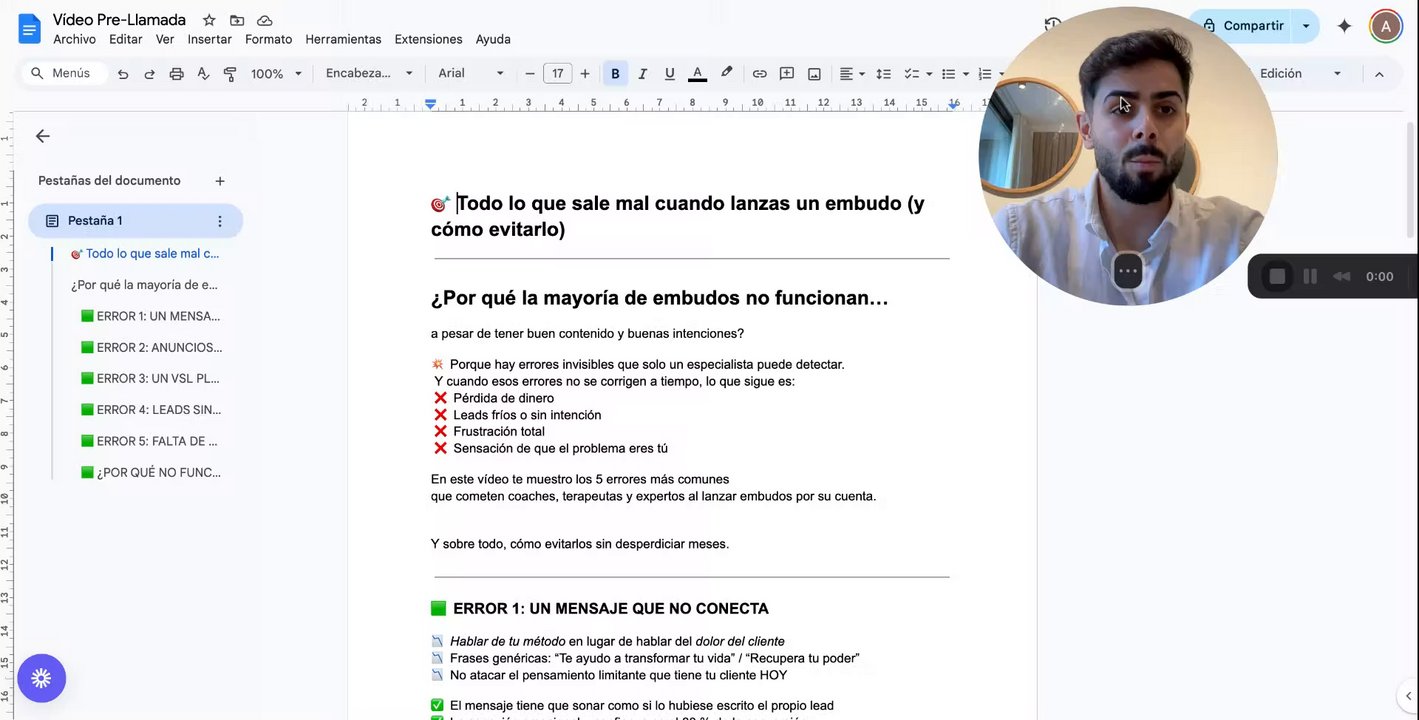Open the Gemini sparkle icon
Viewport: 1419px width, 720px height.
coord(1344,26)
